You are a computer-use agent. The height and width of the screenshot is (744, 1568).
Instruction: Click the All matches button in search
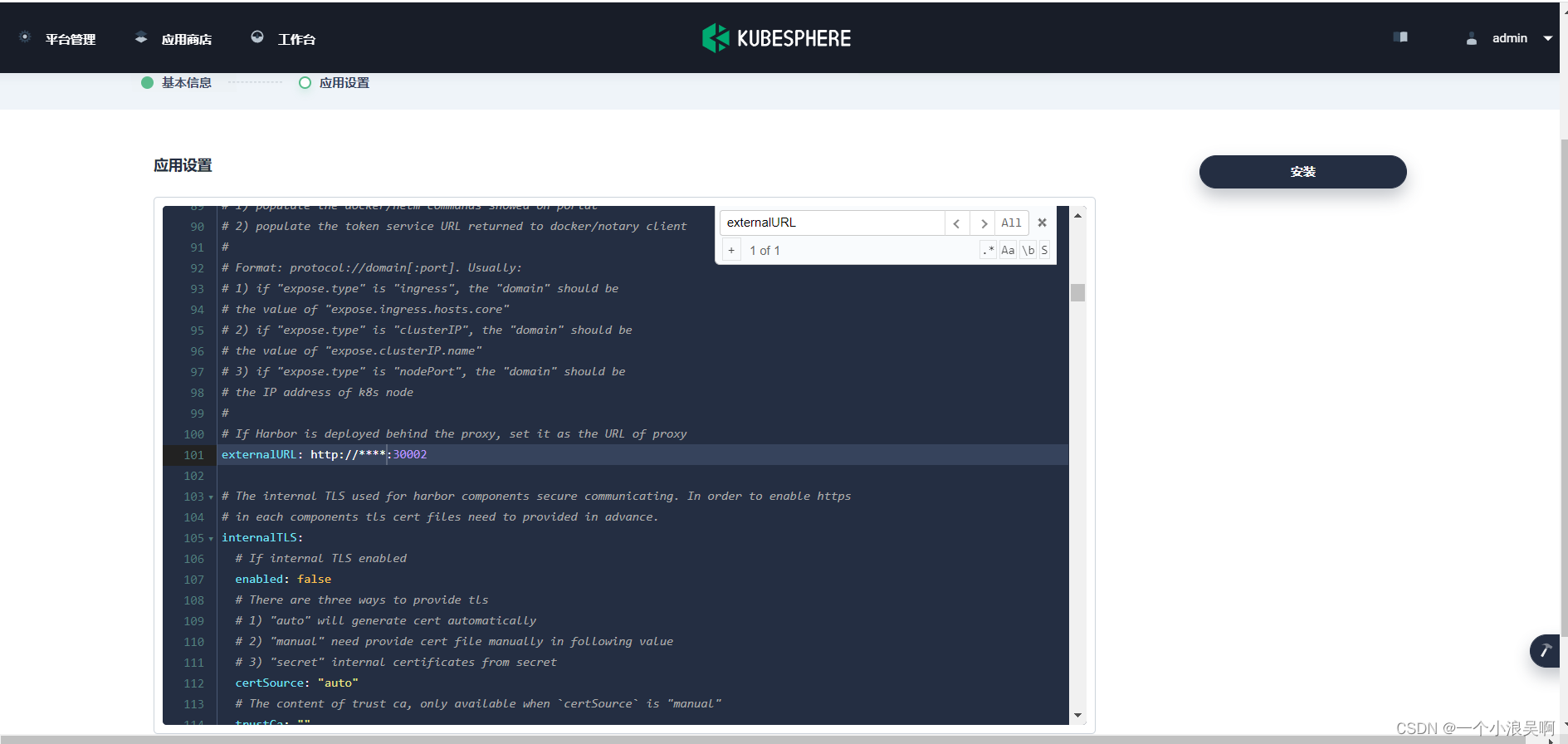click(1011, 223)
